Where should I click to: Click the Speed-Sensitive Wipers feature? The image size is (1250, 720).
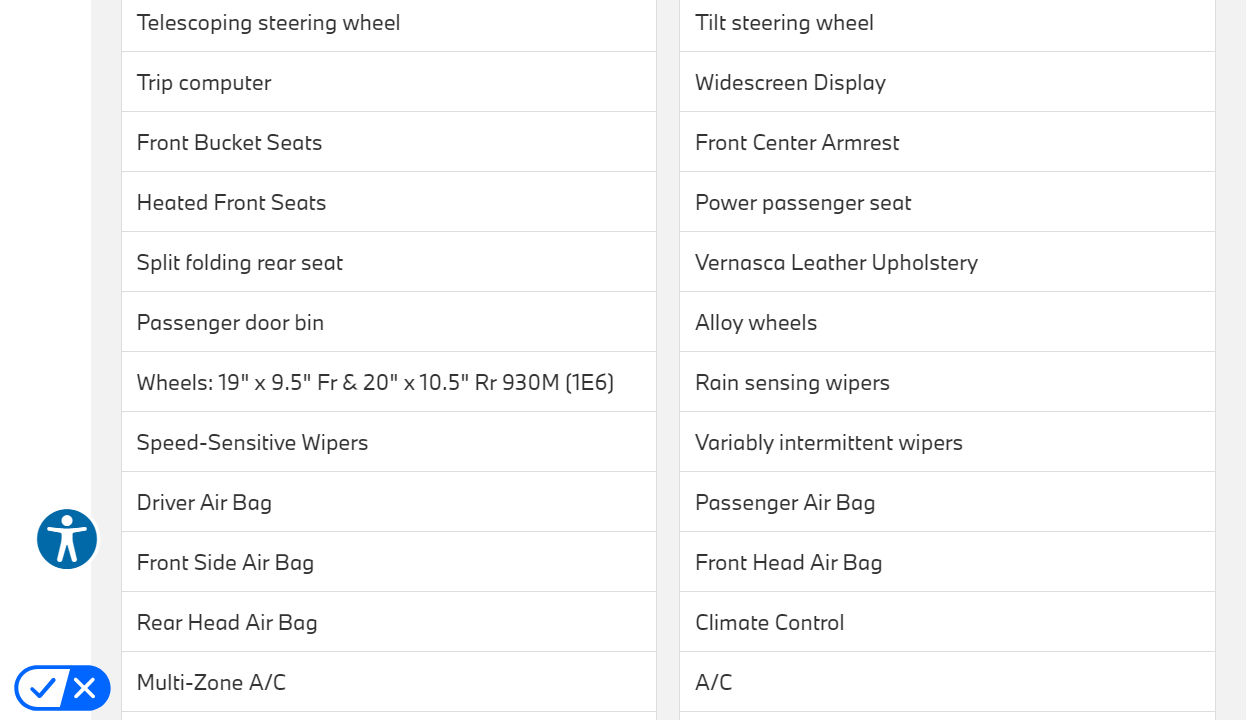[252, 443]
